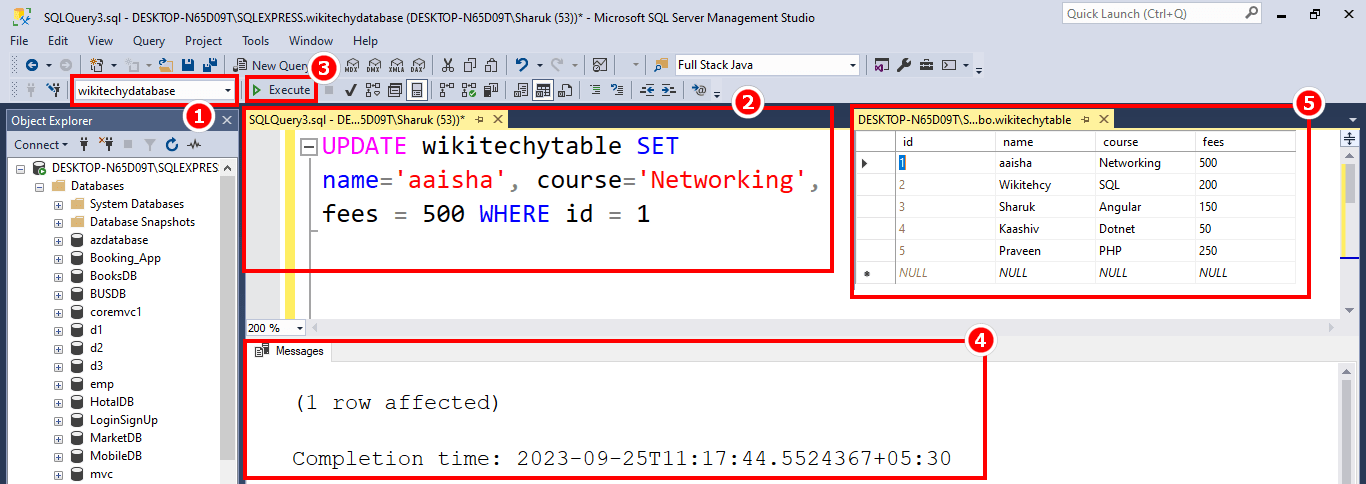
Task: Click the Decrease Indent icon
Action: (x=646, y=90)
